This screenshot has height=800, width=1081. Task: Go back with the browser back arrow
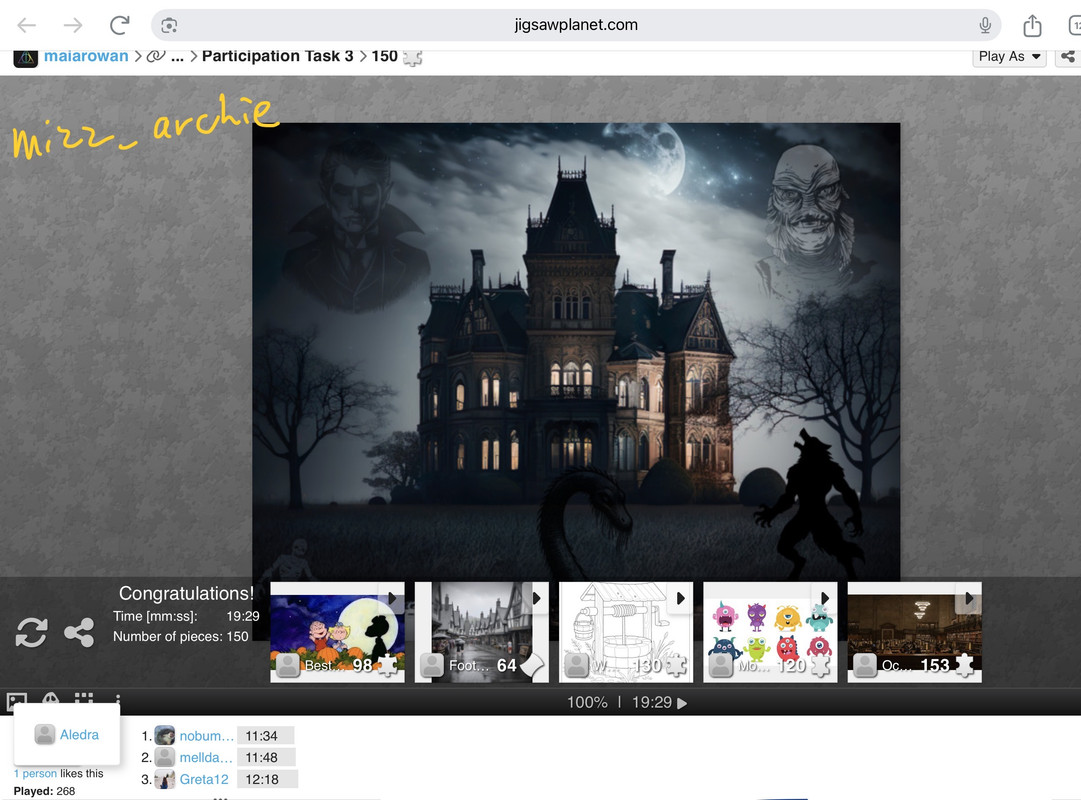click(27, 26)
